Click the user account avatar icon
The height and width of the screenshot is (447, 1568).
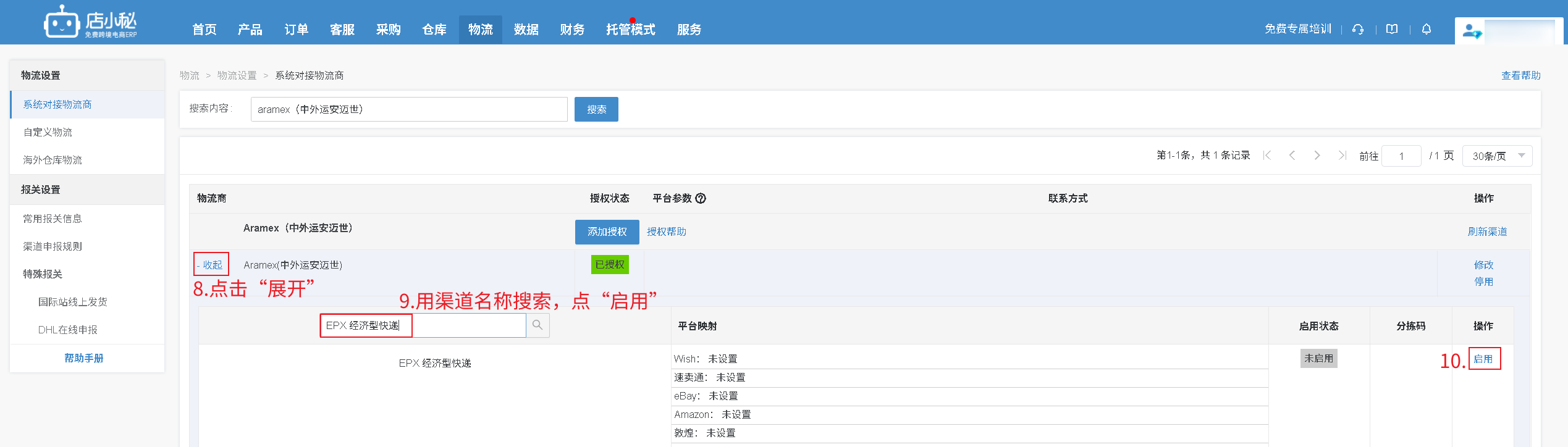(1472, 31)
